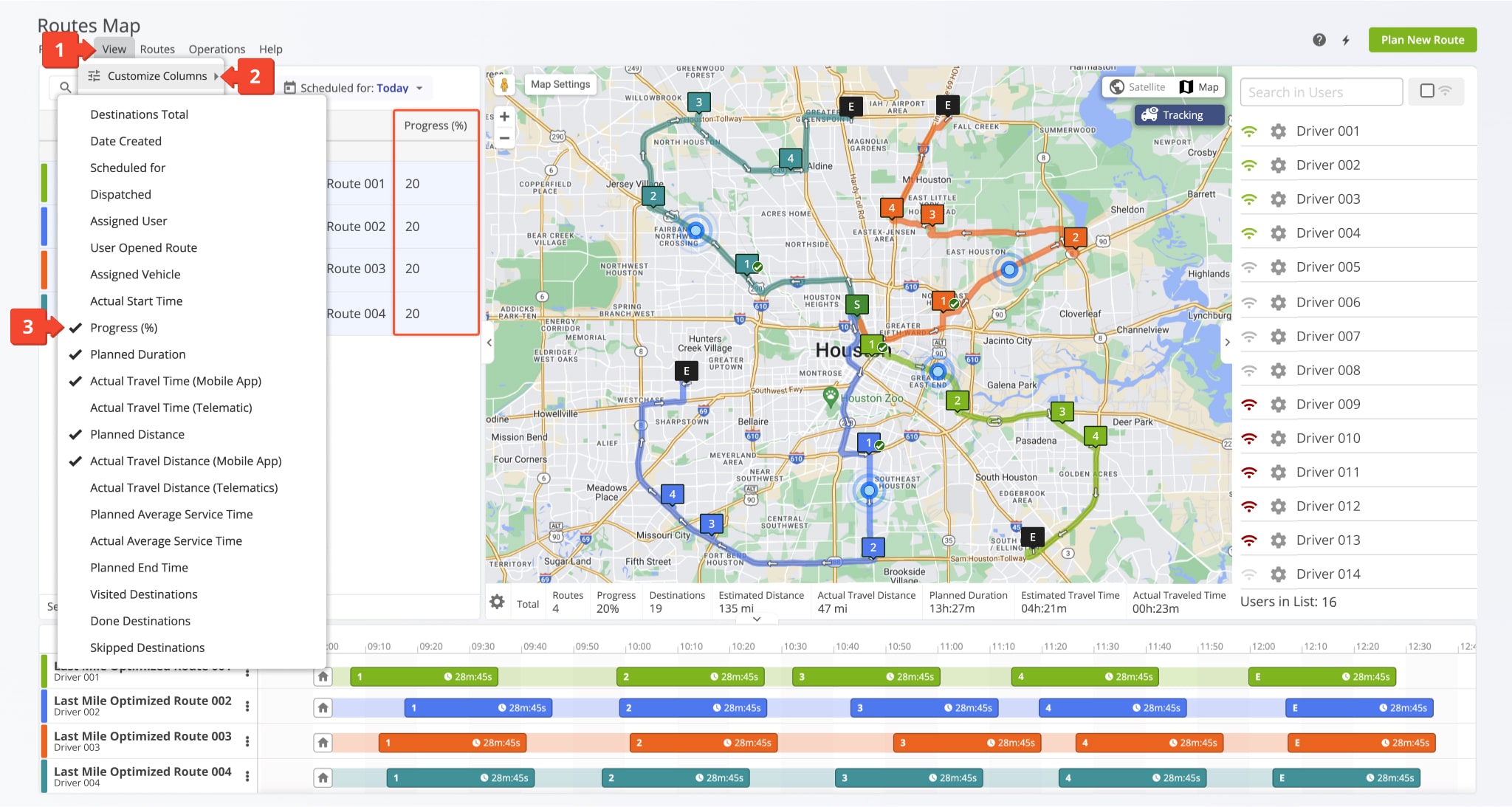
Task: Enable the Dispatched column option
Action: (120, 194)
